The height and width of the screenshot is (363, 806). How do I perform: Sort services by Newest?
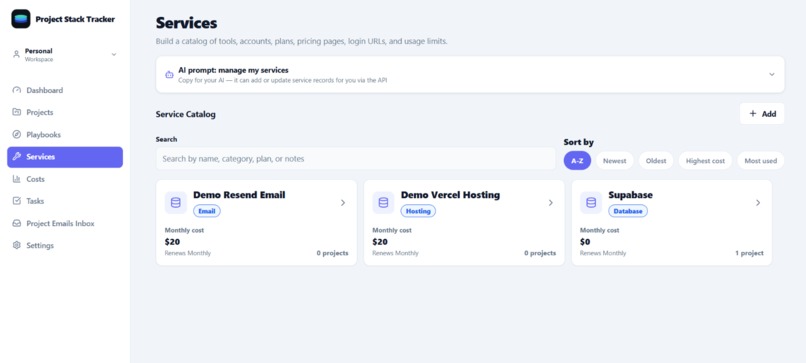[615, 161]
